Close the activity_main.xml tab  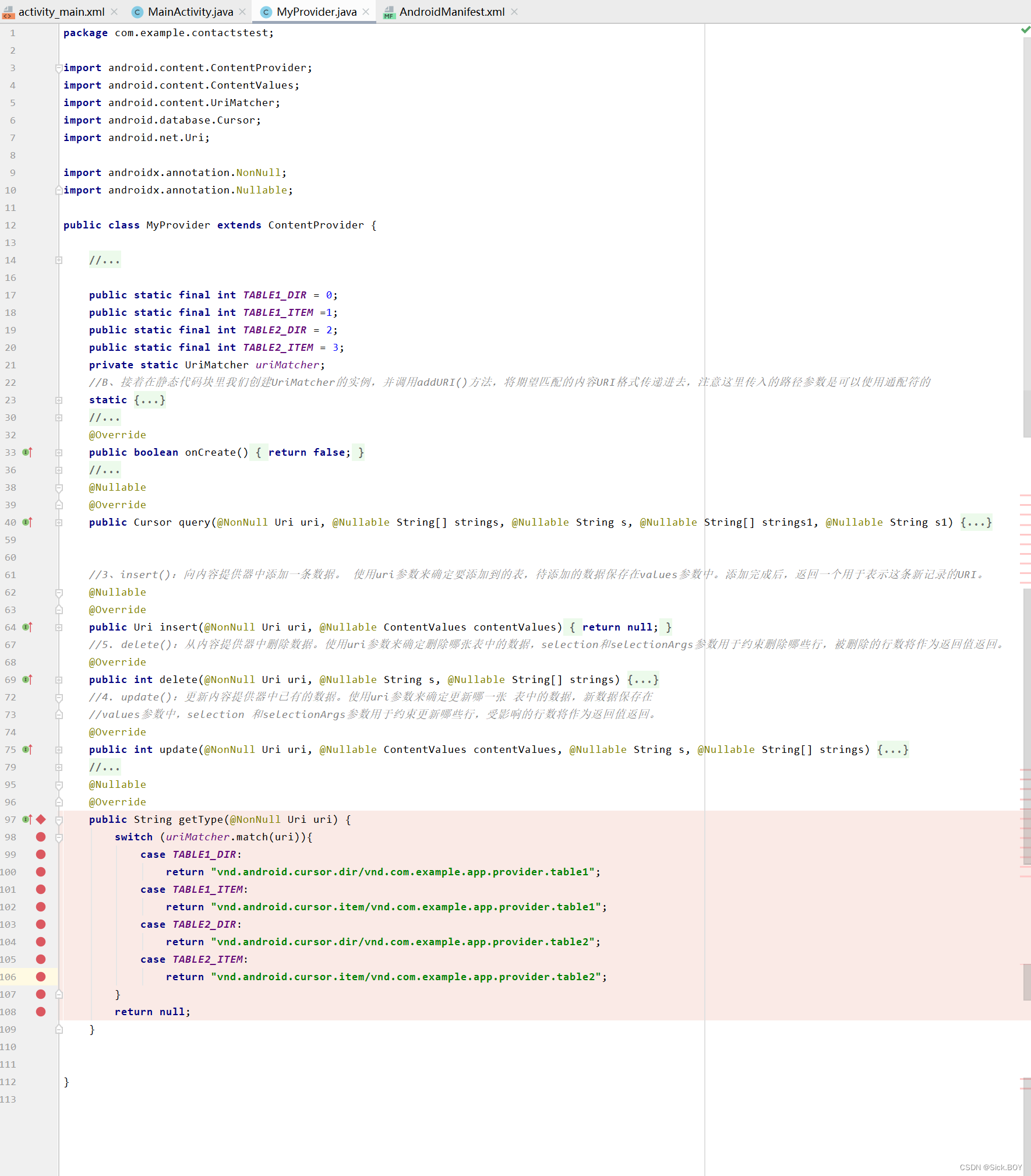pyautogui.click(x=114, y=12)
